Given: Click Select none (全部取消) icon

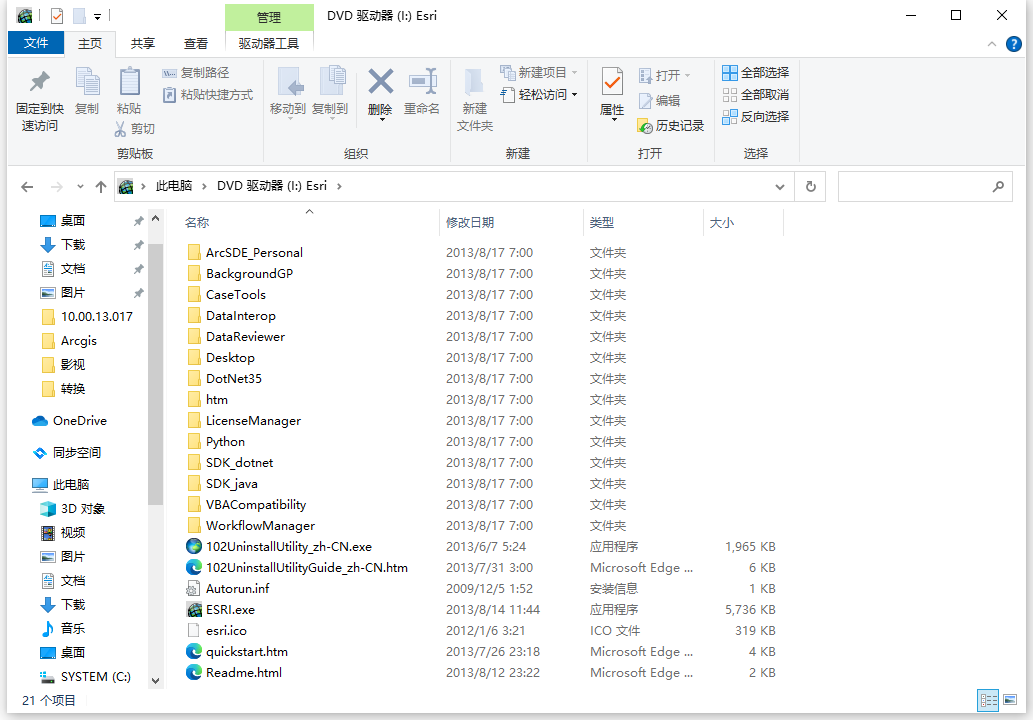Looking at the screenshot, I should click(x=729, y=95).
